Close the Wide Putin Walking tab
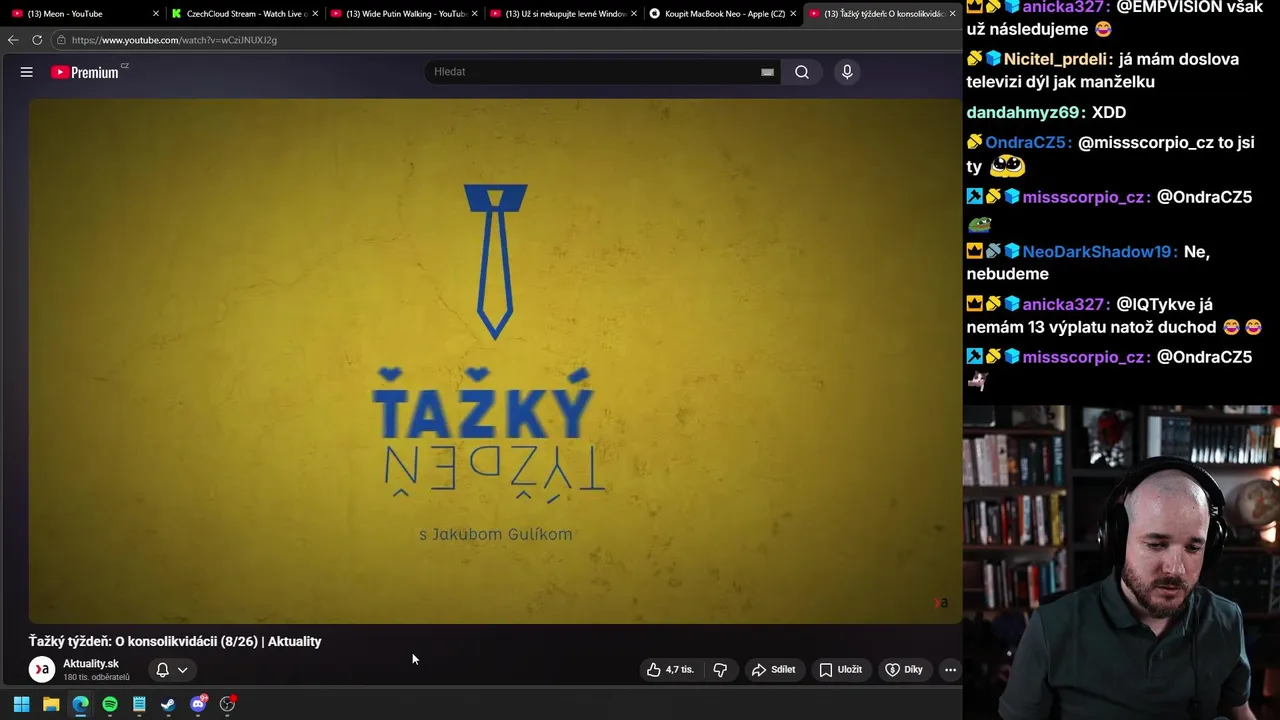The image size is (1280, 720). [x=474, y=14]
